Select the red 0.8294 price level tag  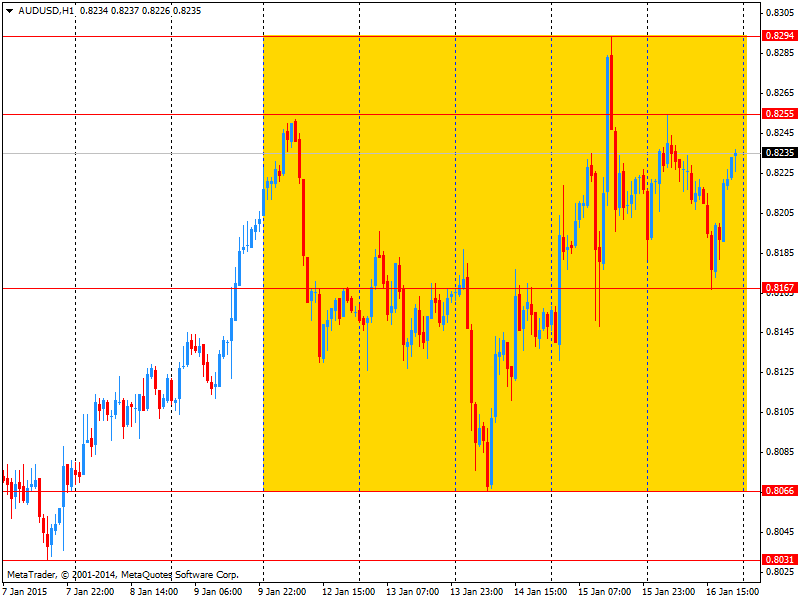pyautogui.click(x=779, y=36)
